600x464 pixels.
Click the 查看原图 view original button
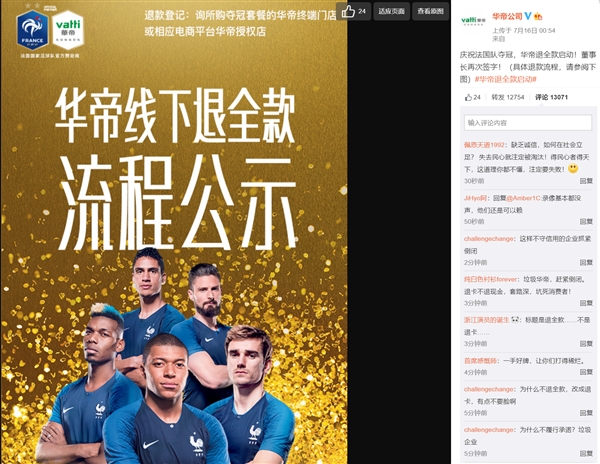(x=430, y=11)
